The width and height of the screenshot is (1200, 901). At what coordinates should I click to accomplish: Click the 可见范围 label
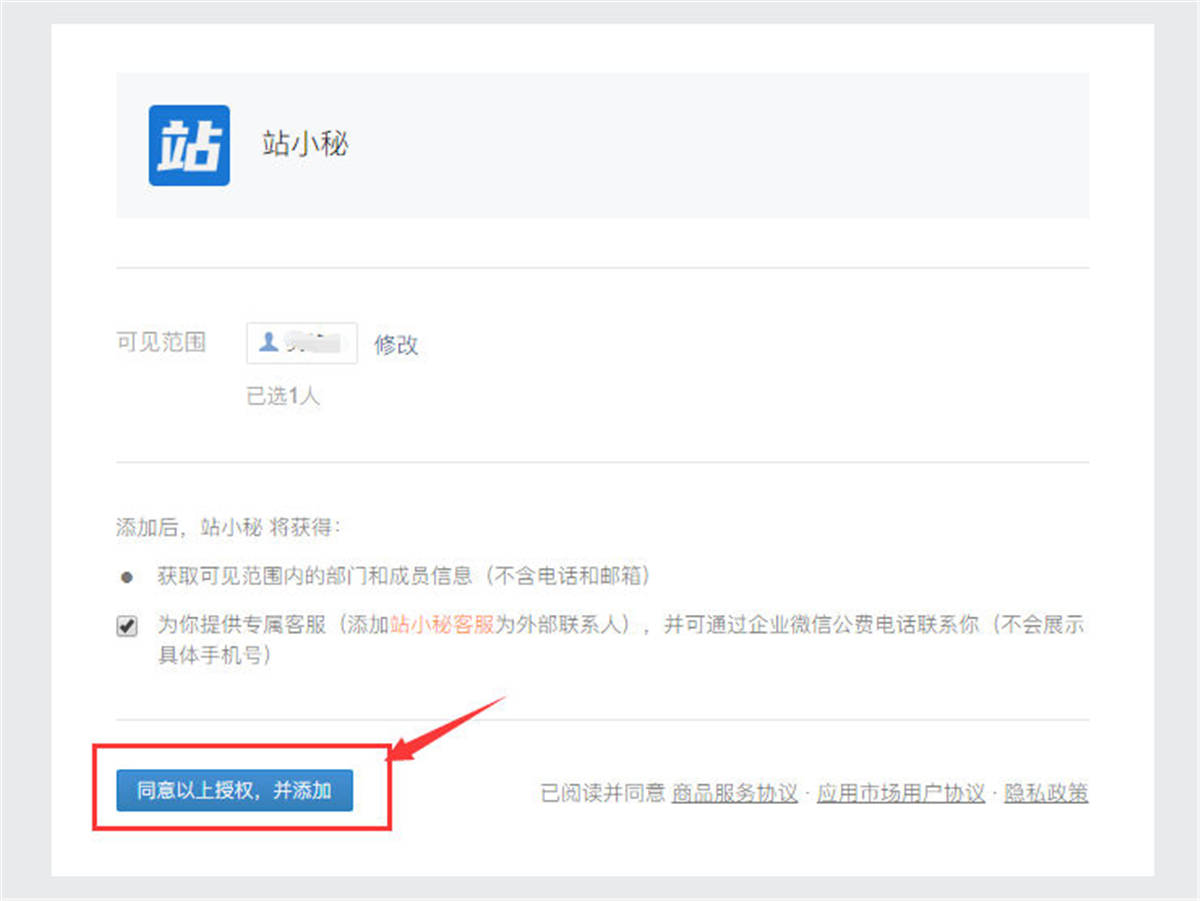pyautogui.click(x=161, y=343)
